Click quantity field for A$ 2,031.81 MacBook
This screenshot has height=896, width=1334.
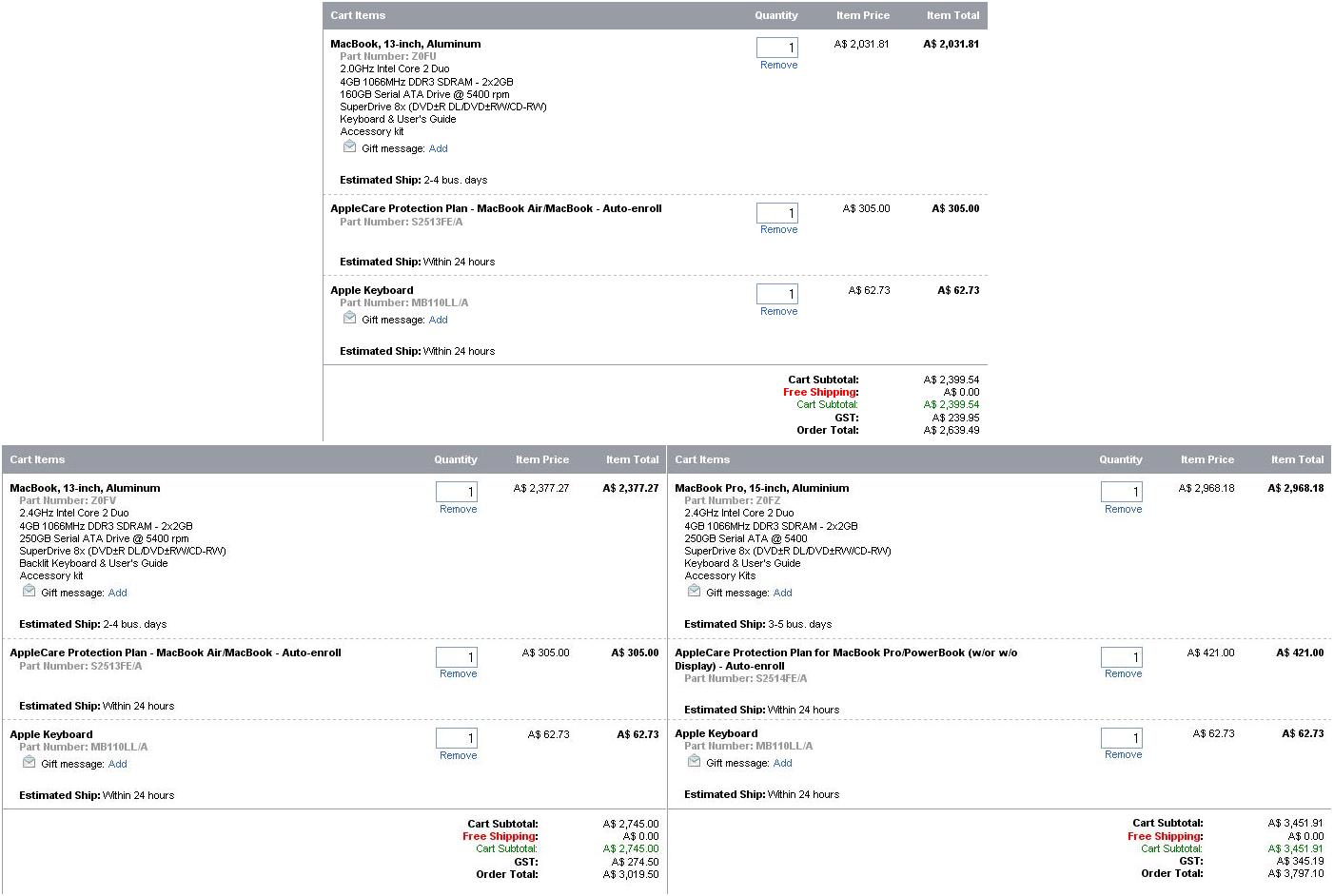point(777,48)
